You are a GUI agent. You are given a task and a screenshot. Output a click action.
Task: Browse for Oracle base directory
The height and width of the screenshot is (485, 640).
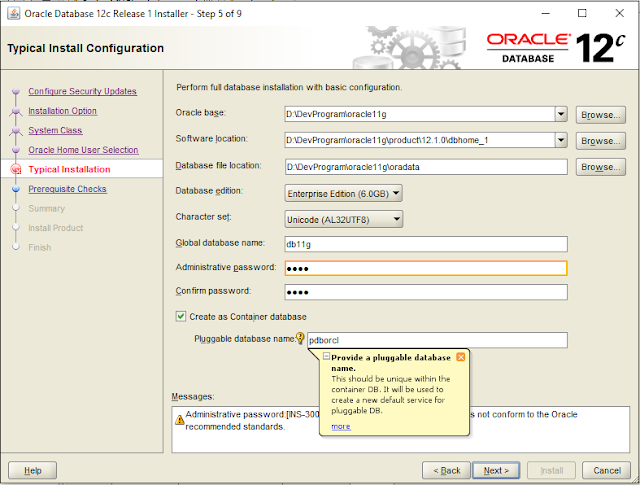click(600, 115)
